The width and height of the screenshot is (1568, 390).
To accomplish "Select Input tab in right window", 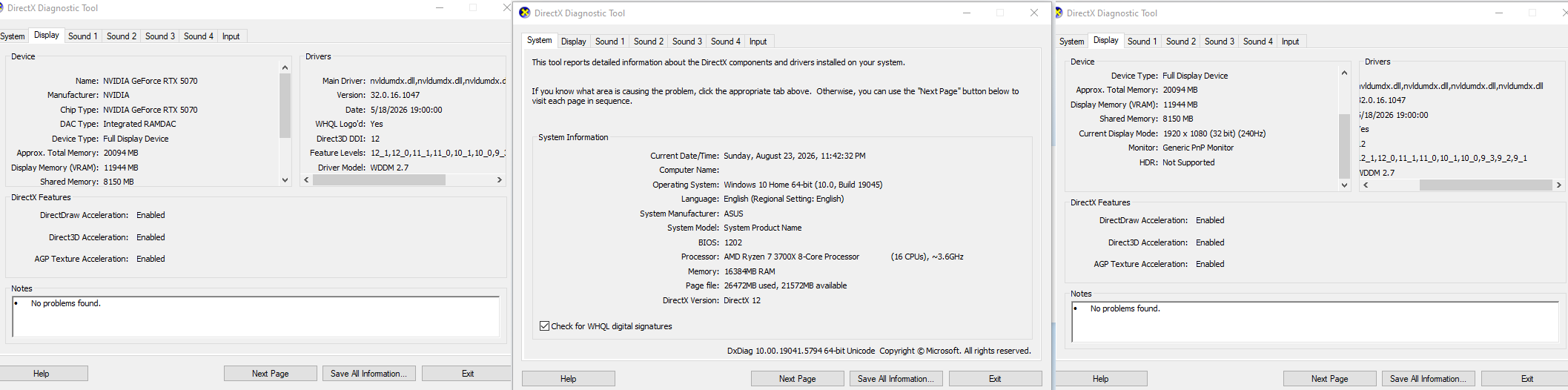I will (1291, 42).
